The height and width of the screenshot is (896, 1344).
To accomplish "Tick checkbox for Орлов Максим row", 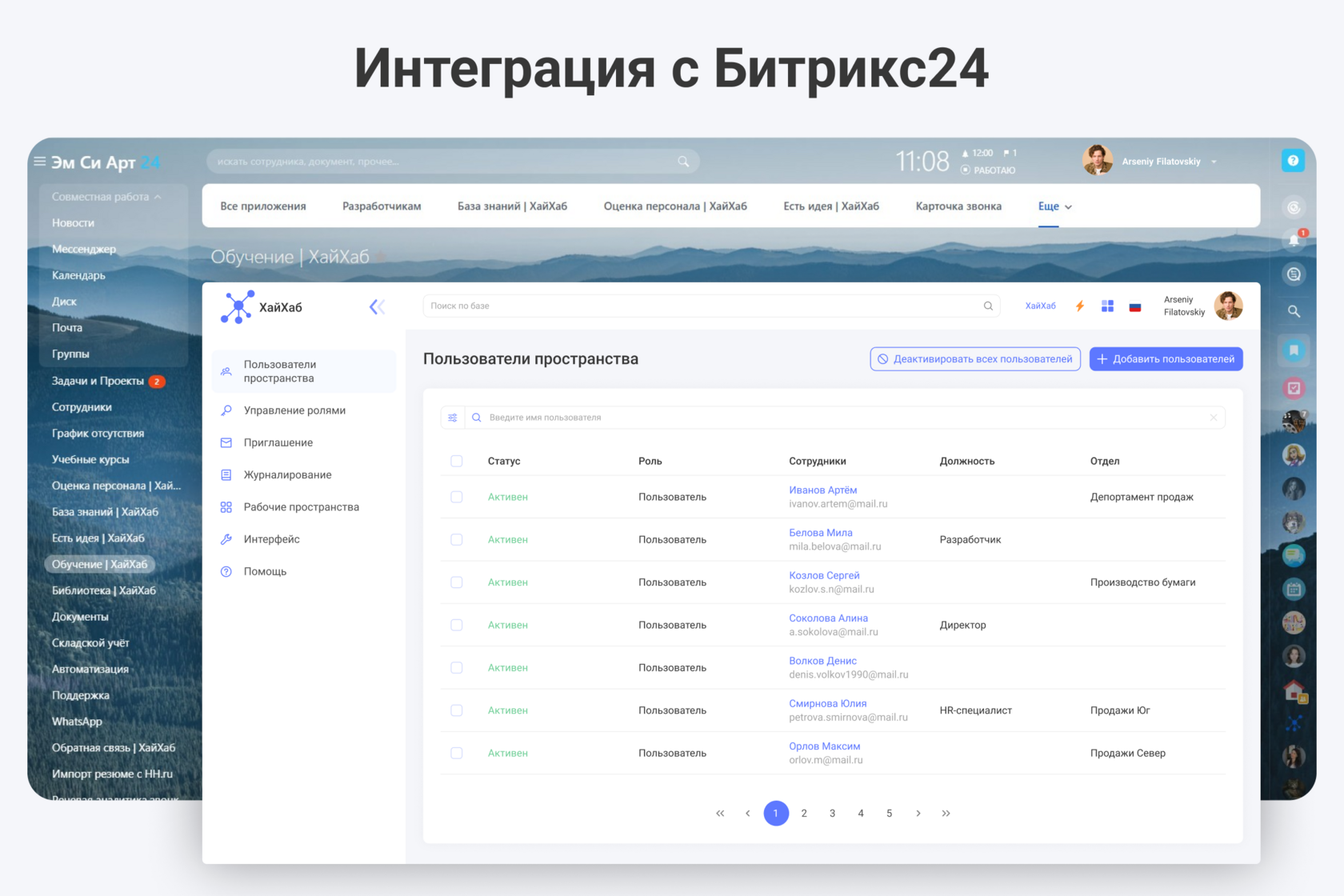I will [457, 753].
